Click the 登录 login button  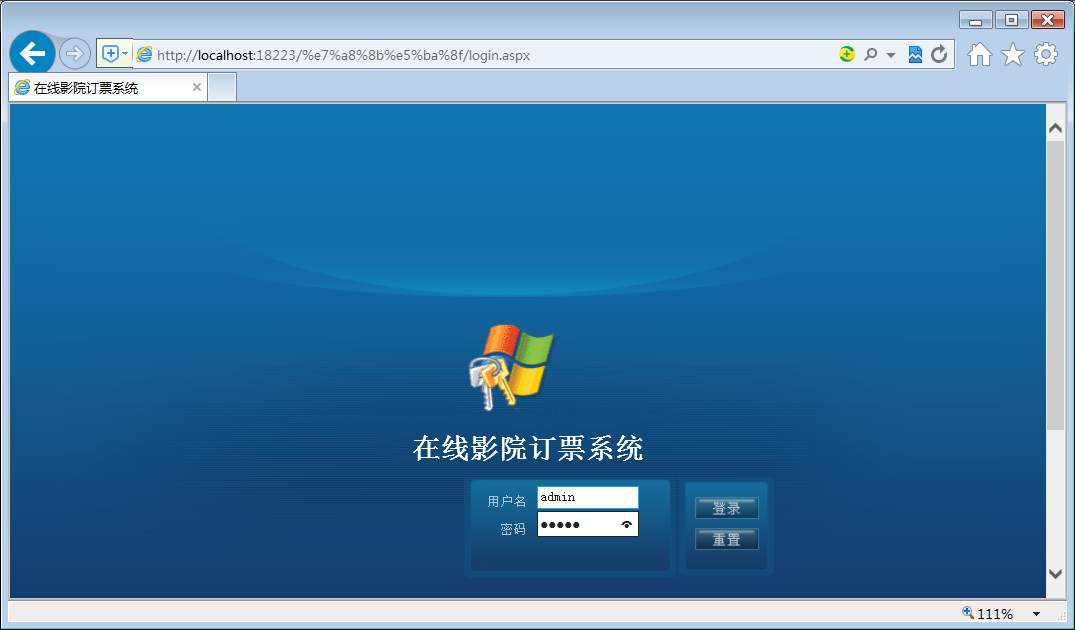(727, 509)
